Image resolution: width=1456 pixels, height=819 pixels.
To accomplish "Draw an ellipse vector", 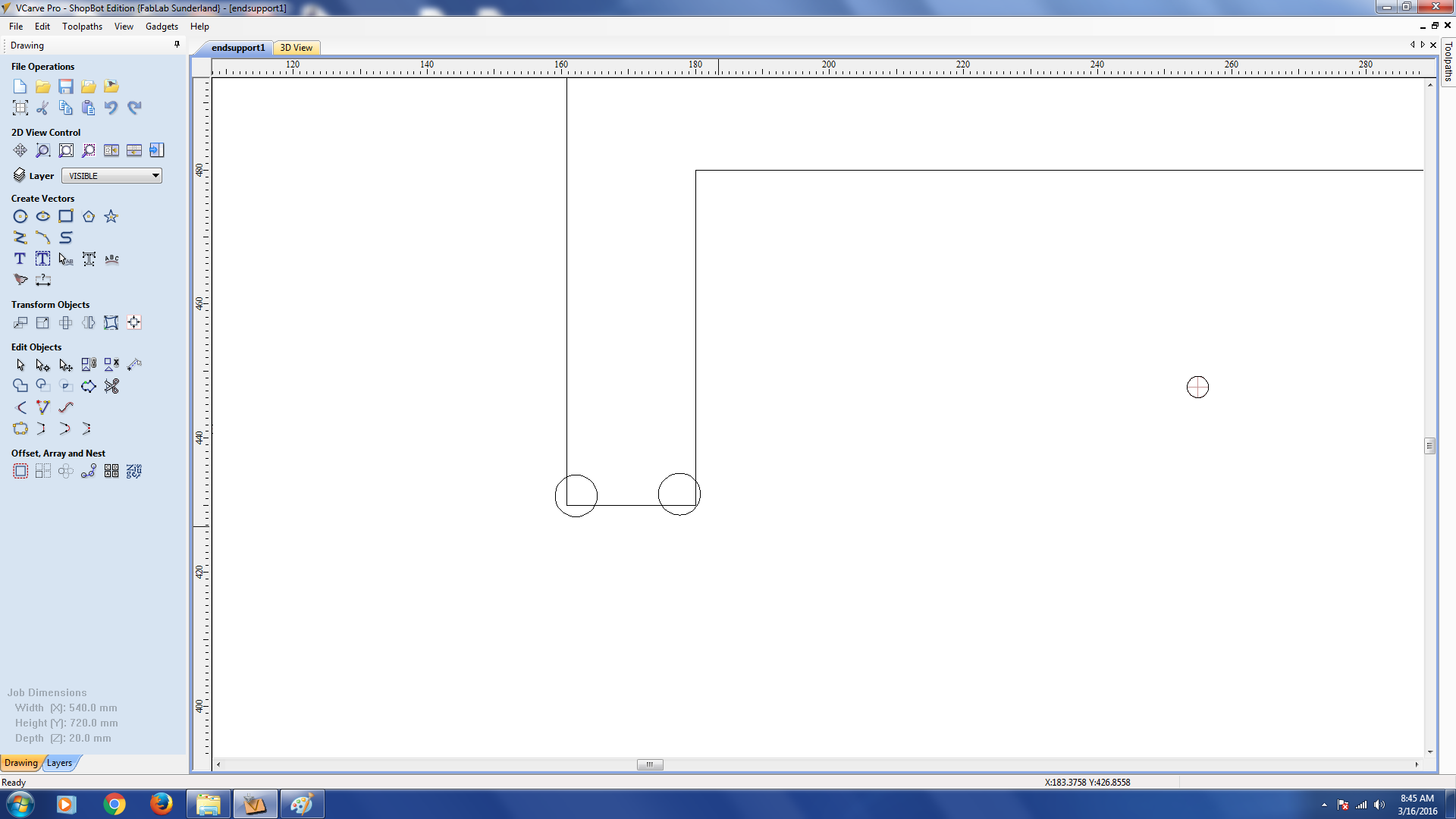I will 43,217.
